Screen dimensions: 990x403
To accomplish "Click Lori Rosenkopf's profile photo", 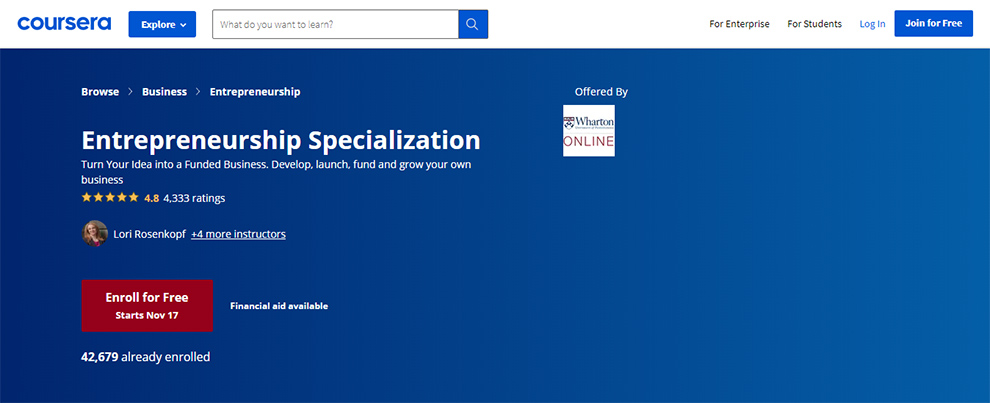I will 94,234.
